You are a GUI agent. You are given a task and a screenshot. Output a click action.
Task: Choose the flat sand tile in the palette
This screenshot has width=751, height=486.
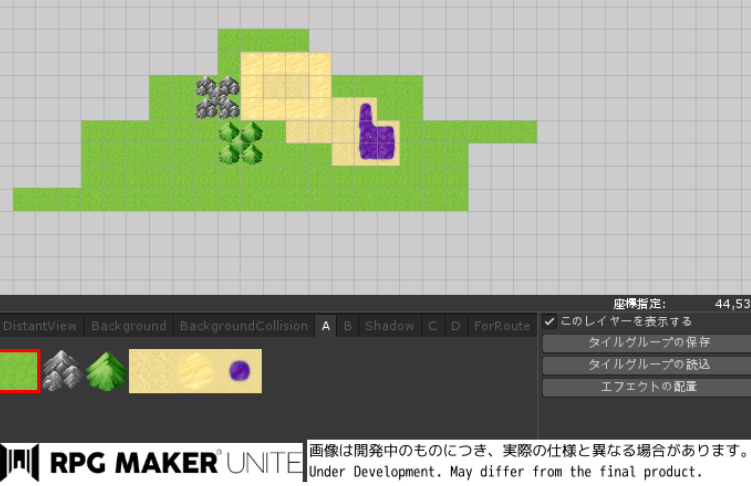click(x=150, y=371)
